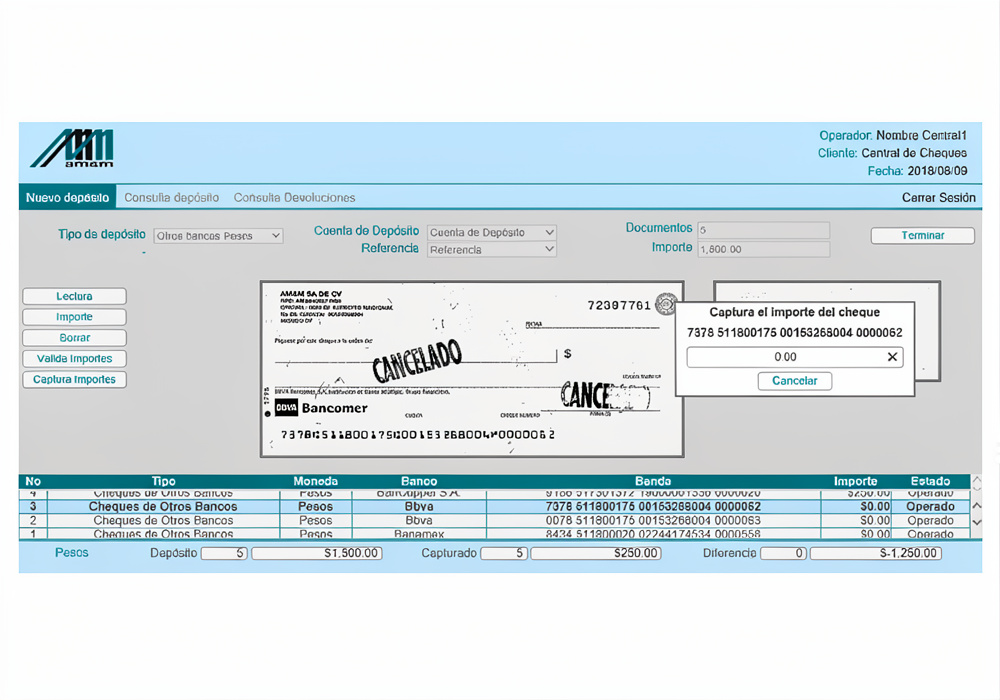This screenshot has height=700, width=1000.
Task: Click the operator name Nombre Central1
Action: point(922,135)
